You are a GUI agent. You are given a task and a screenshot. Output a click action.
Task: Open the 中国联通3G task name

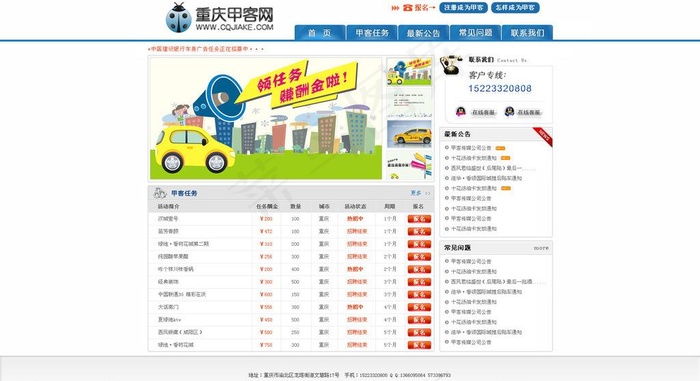click(x=182, y=294)
